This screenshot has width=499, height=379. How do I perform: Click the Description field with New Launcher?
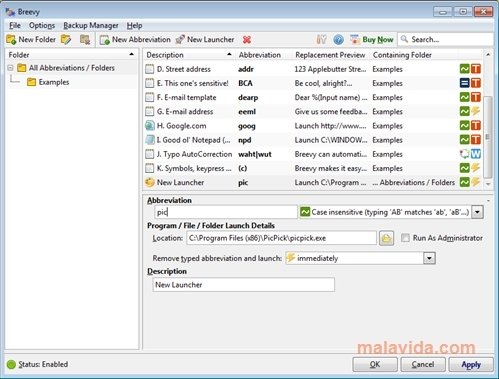click(x=244, y=285)
